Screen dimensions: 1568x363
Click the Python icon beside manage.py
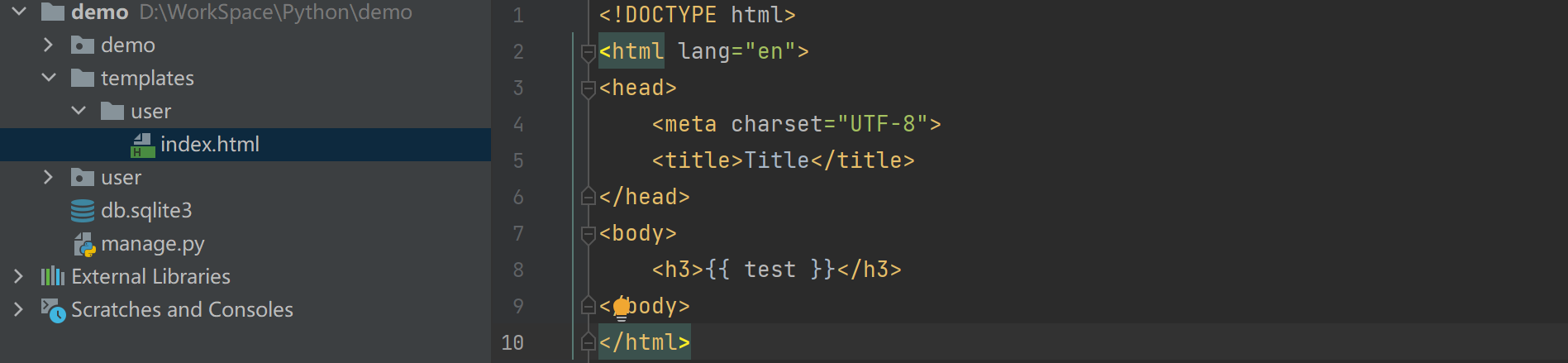84,245
